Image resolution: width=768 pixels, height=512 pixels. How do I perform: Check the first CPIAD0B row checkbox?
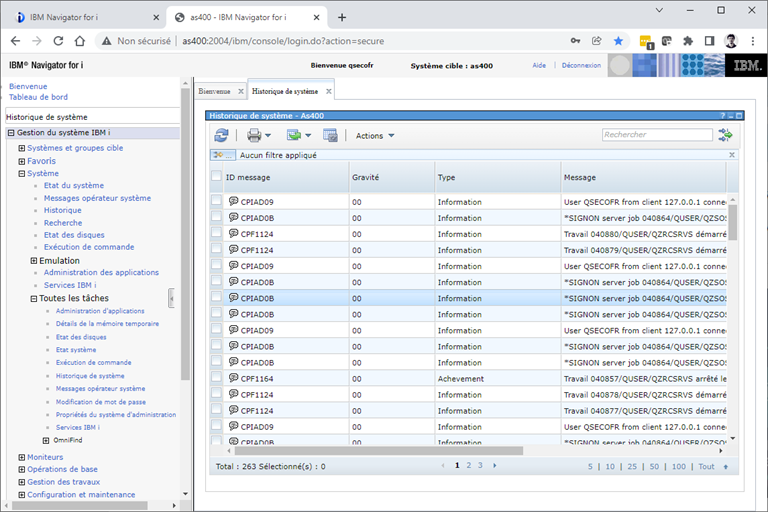tap(216, 217)
